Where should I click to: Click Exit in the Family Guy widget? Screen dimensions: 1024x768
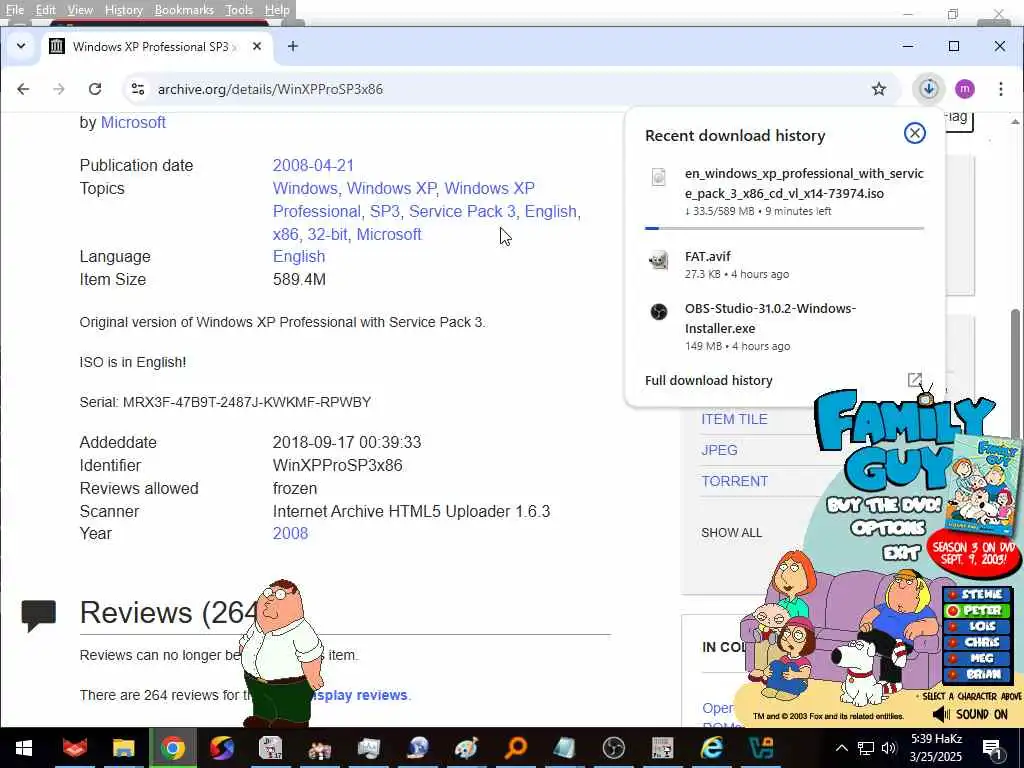pyautogui.click(x=901, y=553)
